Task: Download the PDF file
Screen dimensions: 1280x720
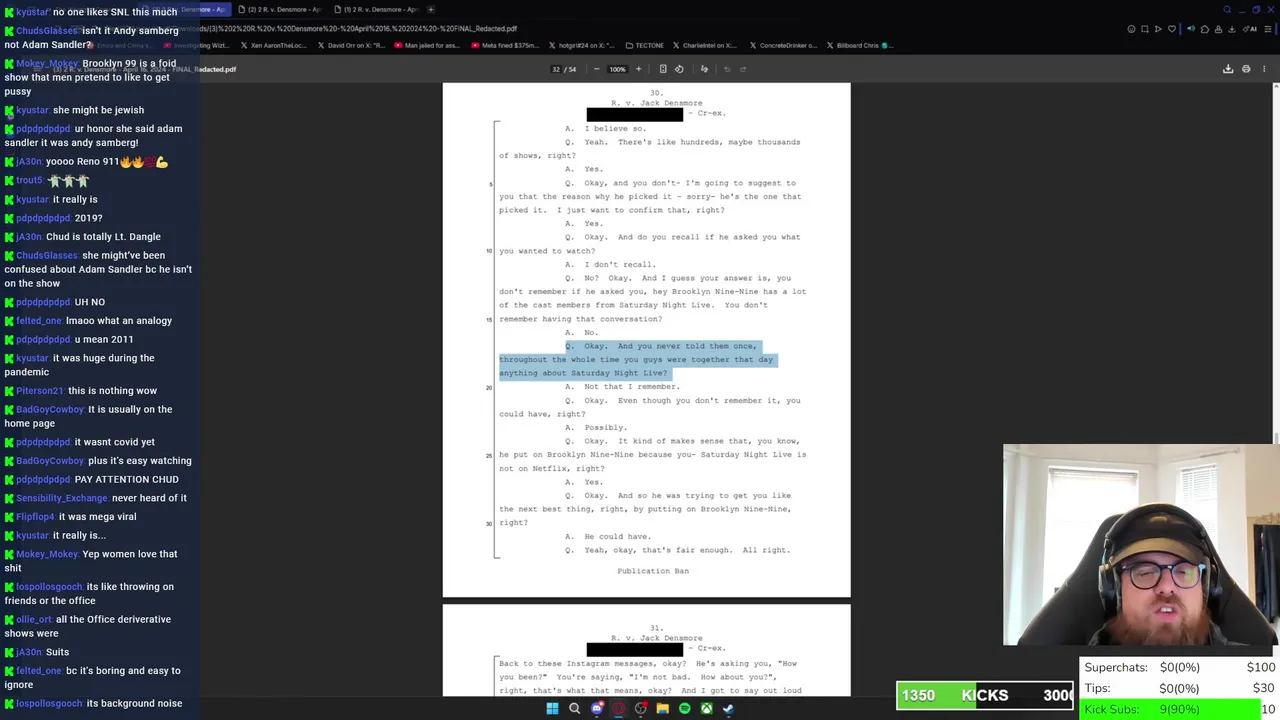Action: coord(1228,69)
